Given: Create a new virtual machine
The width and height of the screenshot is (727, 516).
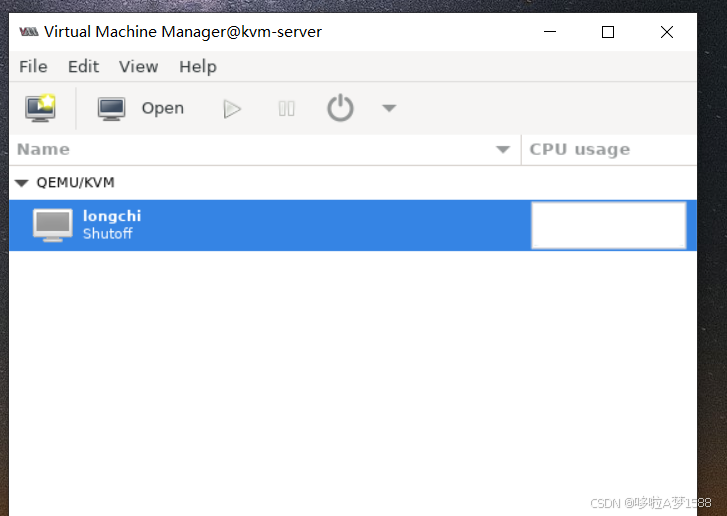Looking at the screenshot, I should [40, 108].
